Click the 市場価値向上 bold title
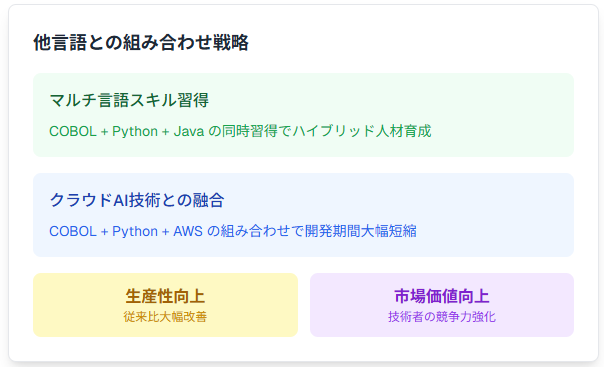This screenshot has width=604, height=367. click(x=442, y=296)
